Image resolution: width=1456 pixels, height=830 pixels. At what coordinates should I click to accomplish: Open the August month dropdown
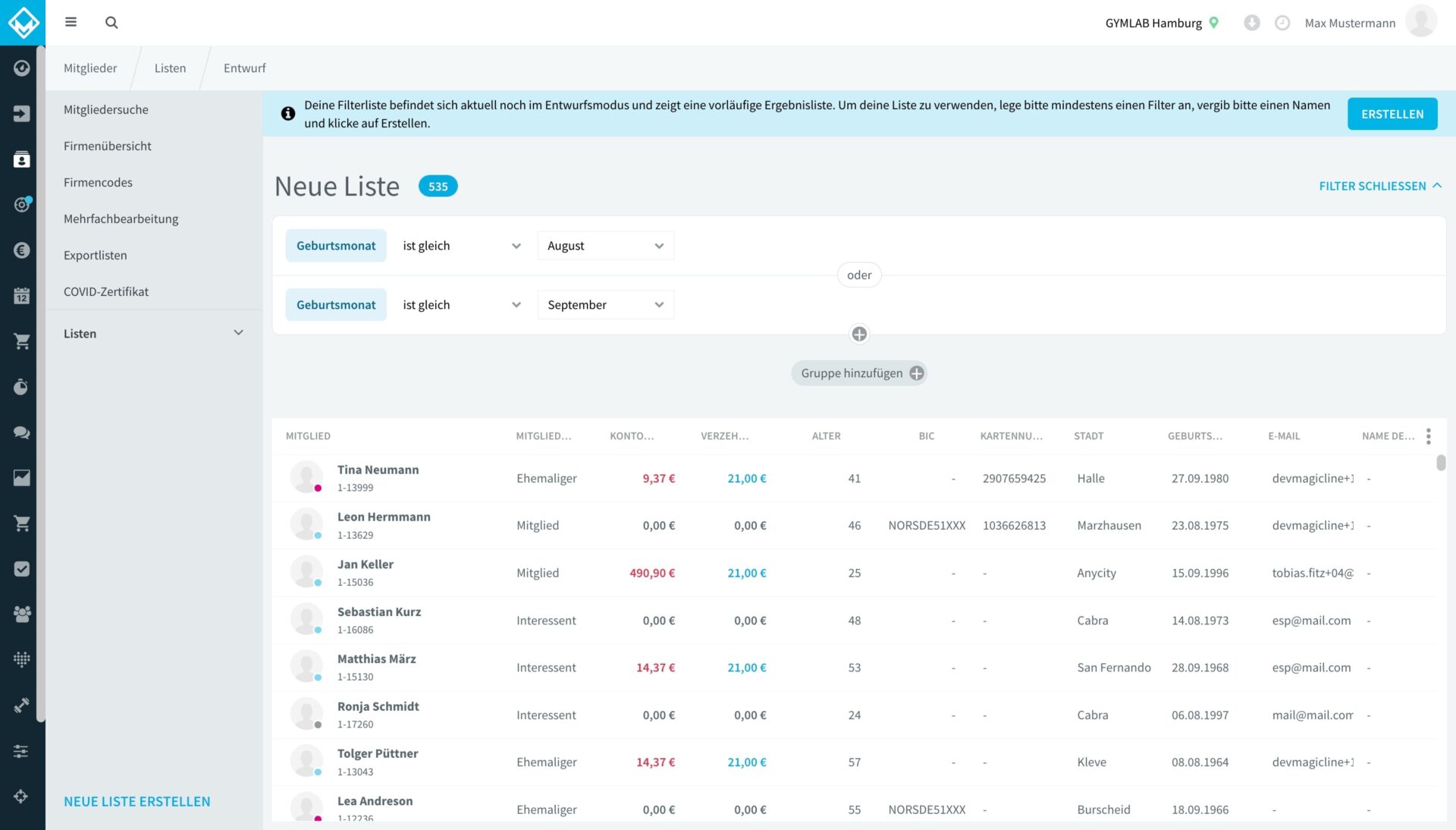605,246
